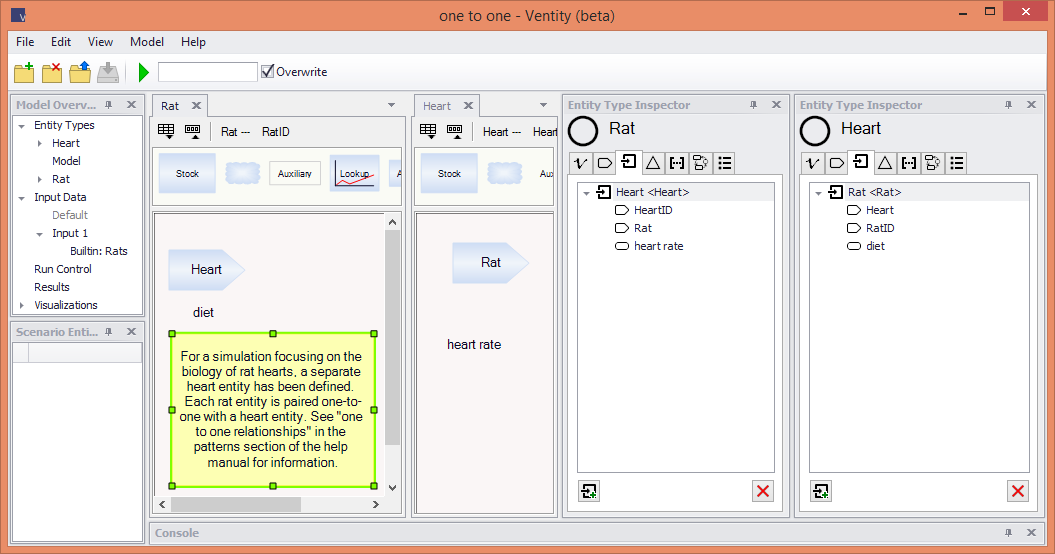The width and height of the screenshot is (1055, 554).
Task: Open the variables tab in Rat inspector
Action: 581,163
